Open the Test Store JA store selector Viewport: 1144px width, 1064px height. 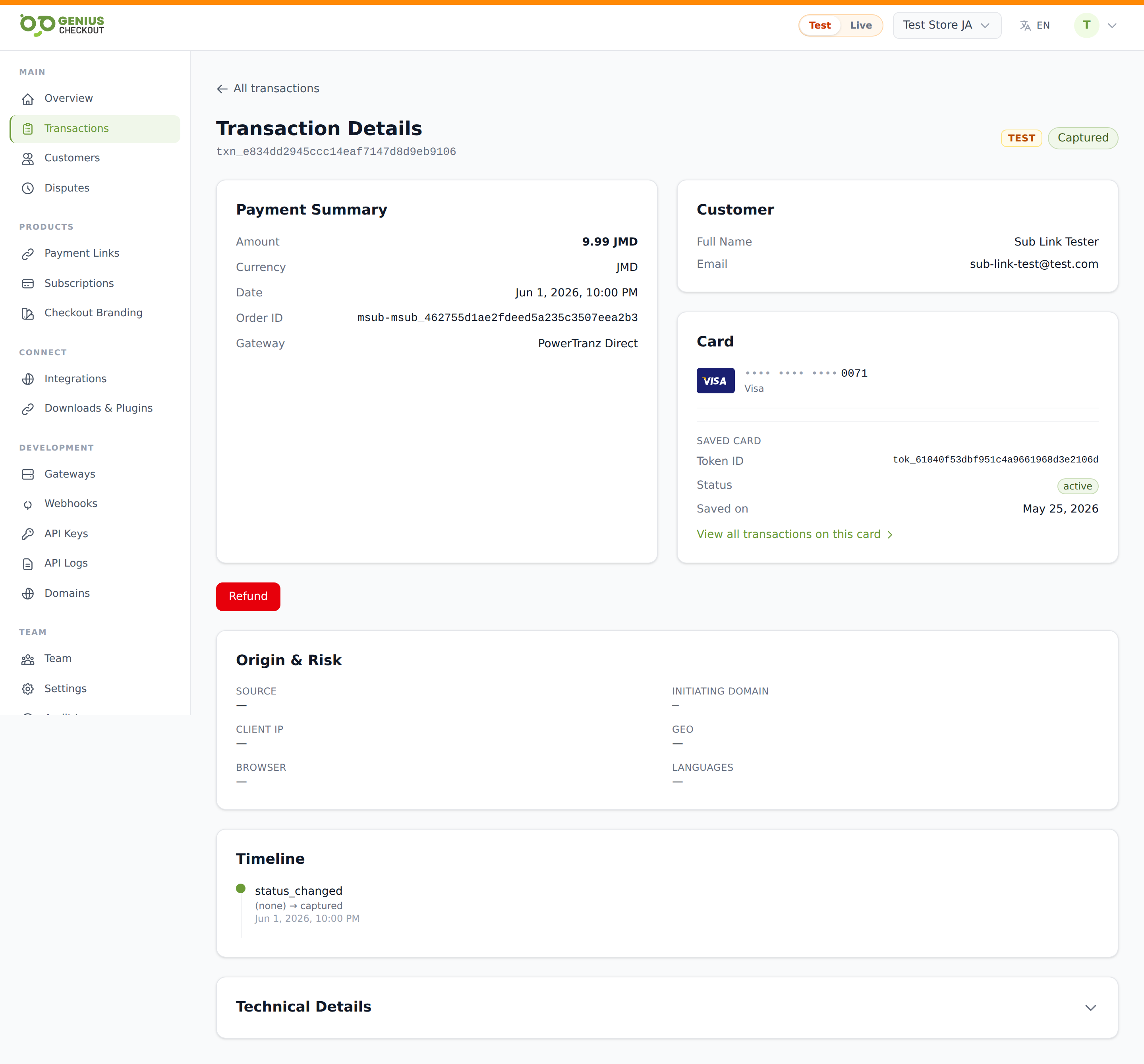click(947, 25)
